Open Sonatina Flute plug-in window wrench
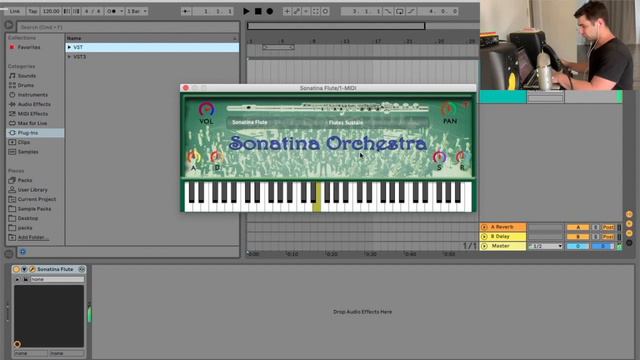640x360 pixels. (x=32, y=269)
